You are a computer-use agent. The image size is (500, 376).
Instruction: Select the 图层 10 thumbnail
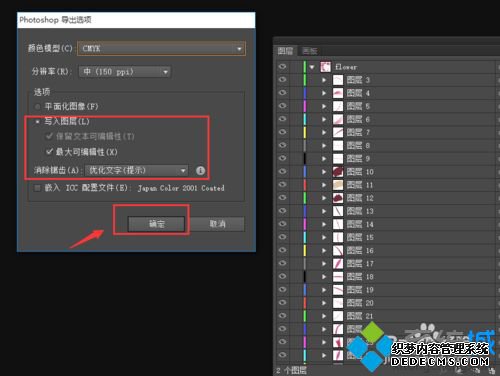pos(338,172)
